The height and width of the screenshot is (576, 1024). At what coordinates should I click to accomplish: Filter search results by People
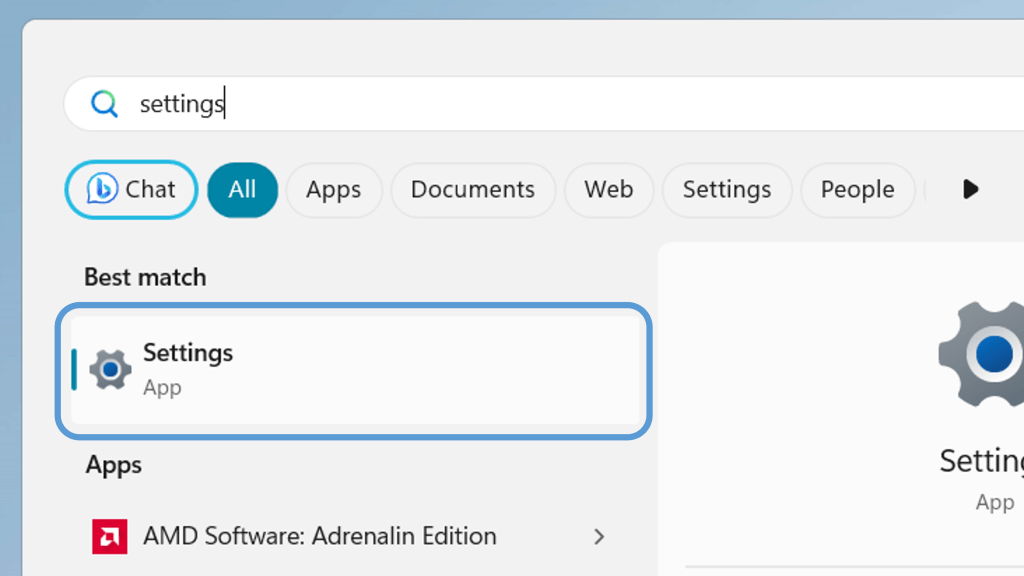(857, 190)
